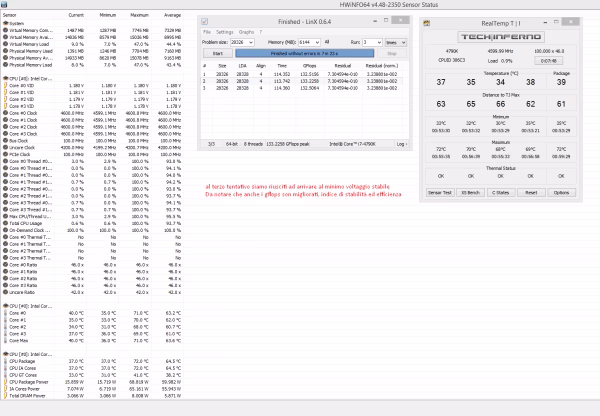
Task: Click the Options button in RealTemp
Action: pos(561,193)
